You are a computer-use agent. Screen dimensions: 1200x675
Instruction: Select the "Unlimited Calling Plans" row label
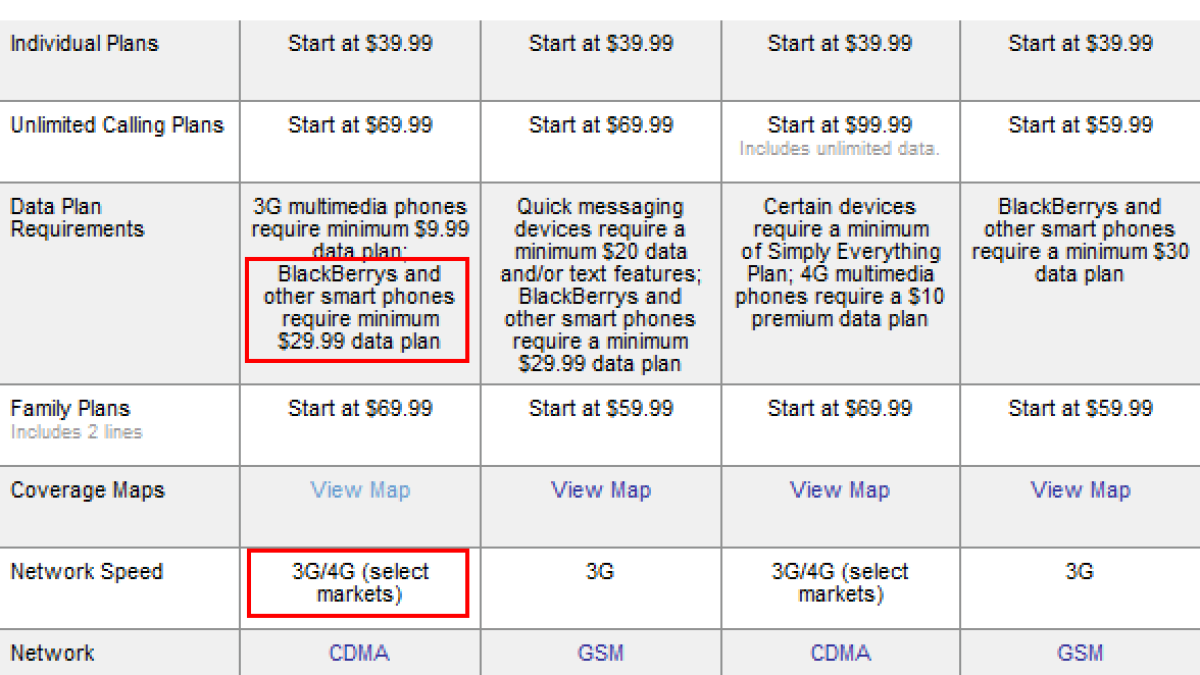(x=117, y=125)
